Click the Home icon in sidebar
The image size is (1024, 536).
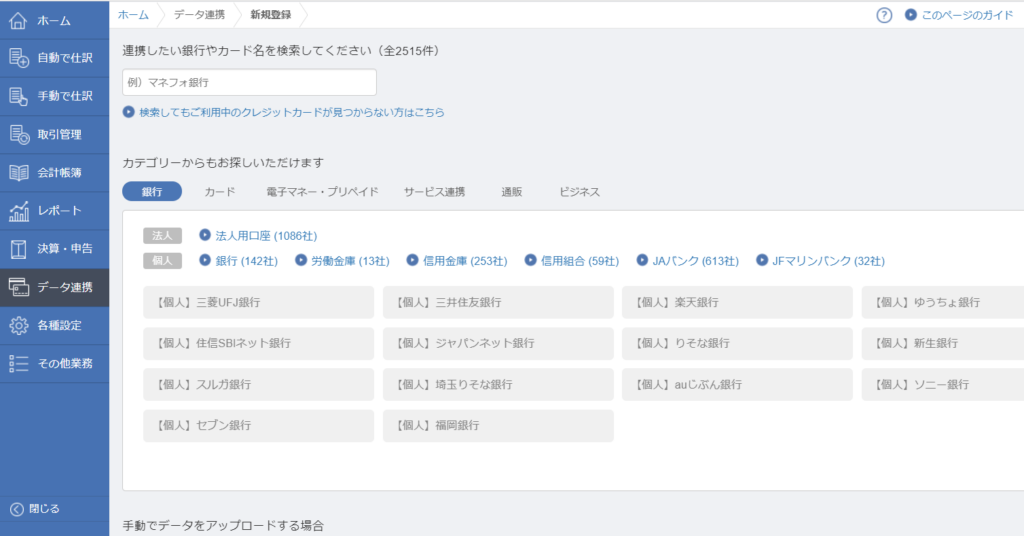click(18, 20)
